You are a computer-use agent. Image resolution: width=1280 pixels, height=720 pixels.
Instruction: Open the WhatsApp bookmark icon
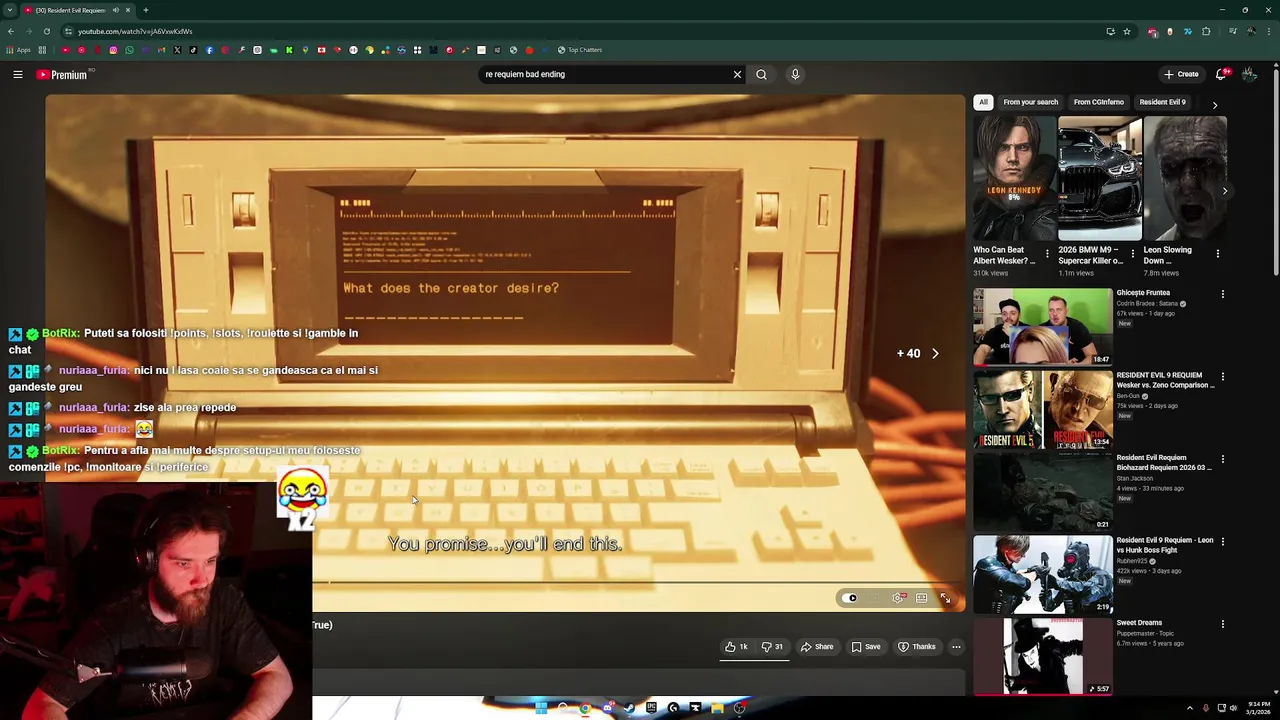click(x=129, y=50)
